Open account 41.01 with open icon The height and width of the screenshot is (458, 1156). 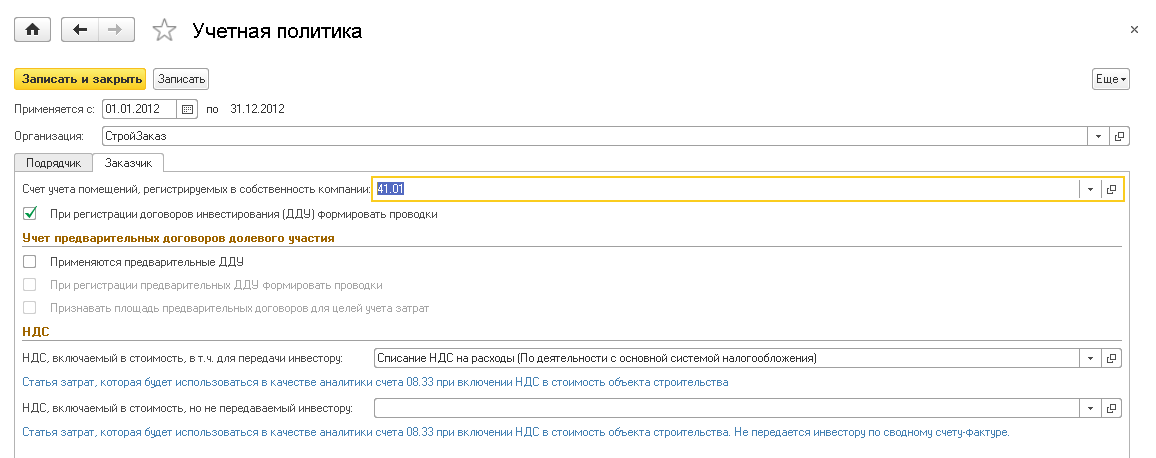[x=1111, y=189]
